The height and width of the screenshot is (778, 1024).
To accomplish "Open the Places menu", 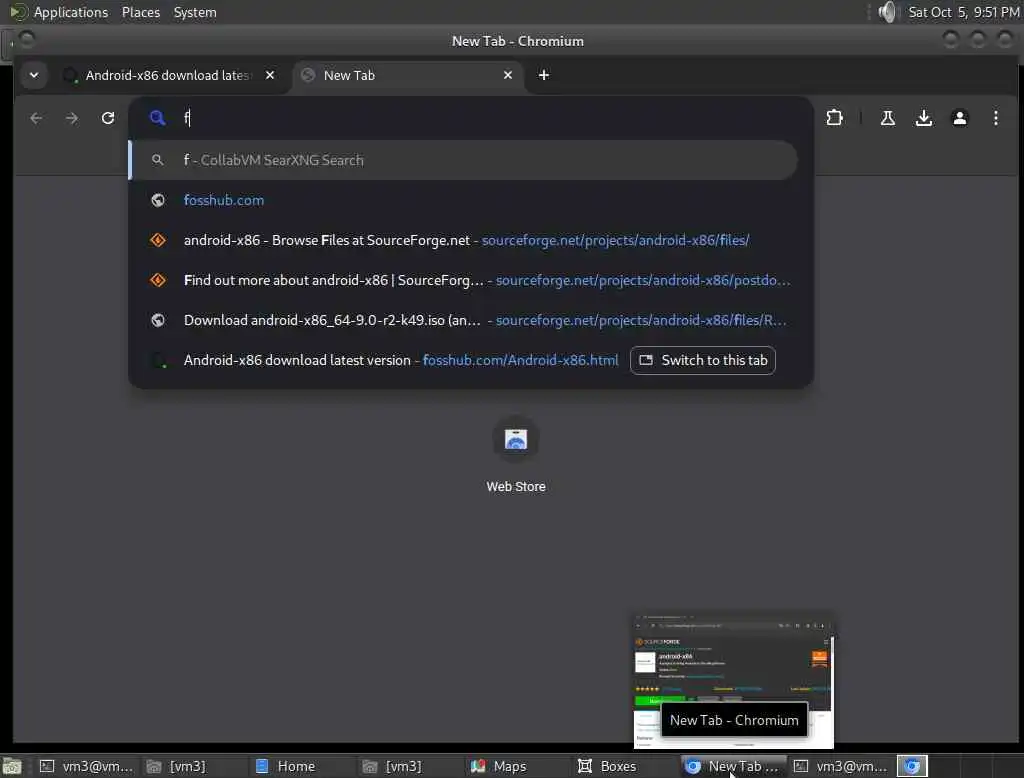I will [x=140, y=12].
